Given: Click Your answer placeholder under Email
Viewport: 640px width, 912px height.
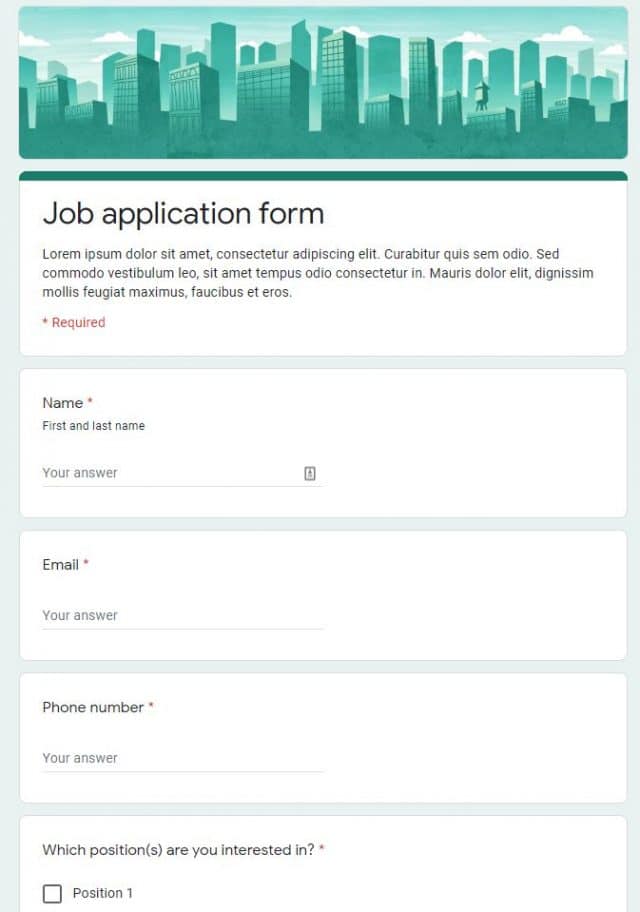Looking at the screenshot, I should [x=80, y=614].
